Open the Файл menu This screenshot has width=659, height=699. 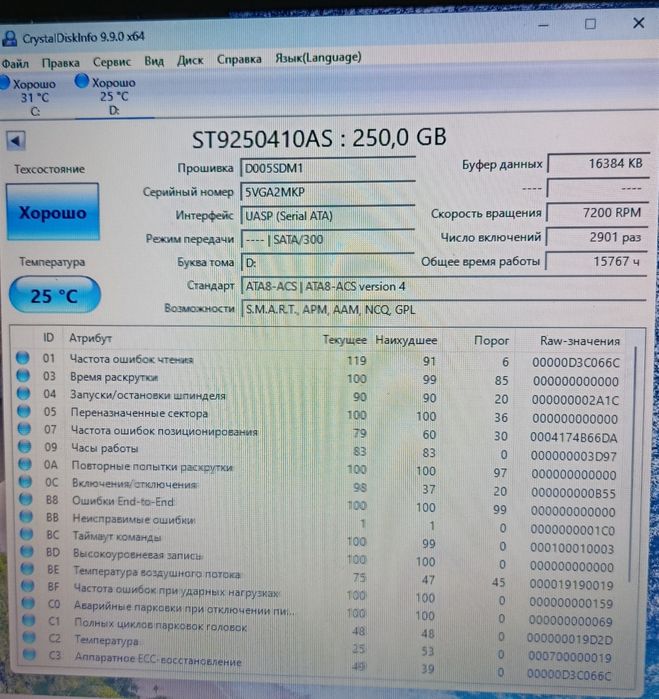click(15, 63)
